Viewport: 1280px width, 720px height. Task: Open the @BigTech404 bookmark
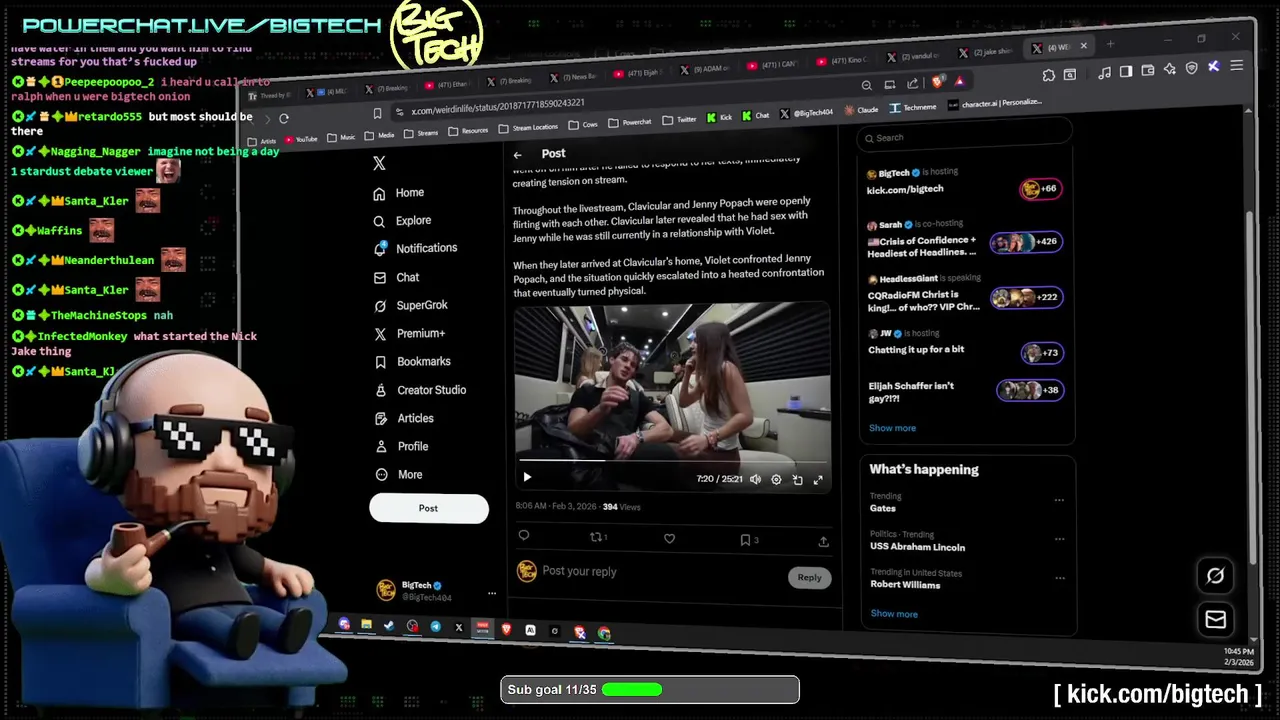806,113
